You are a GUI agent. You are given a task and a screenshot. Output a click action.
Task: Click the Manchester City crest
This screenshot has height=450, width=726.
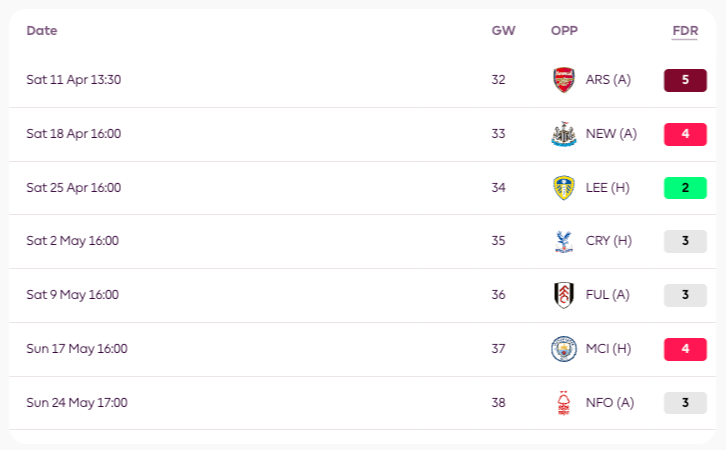click(x=563, y=349)
